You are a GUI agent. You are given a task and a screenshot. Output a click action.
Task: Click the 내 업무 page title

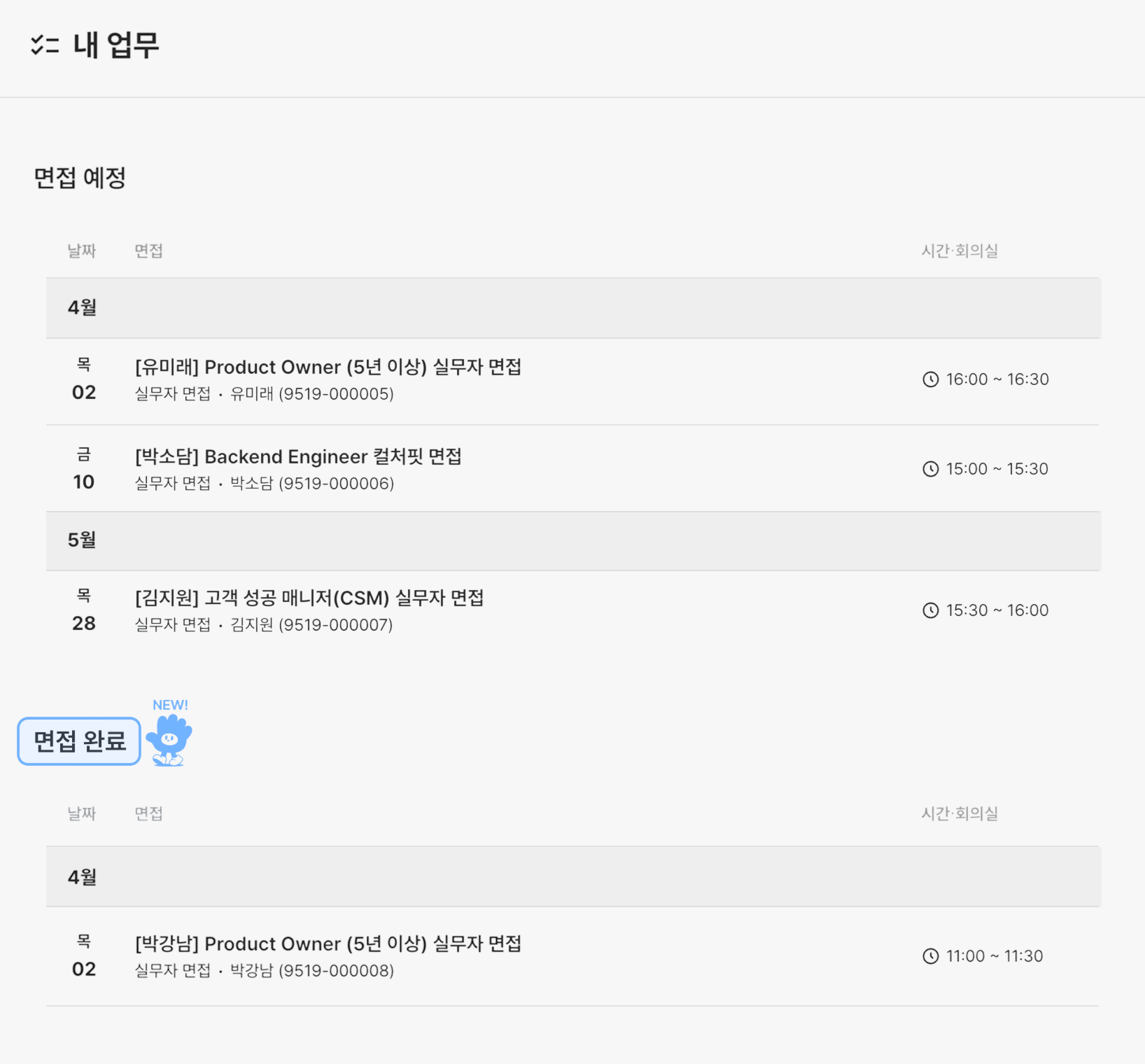[x=116, y=45]
